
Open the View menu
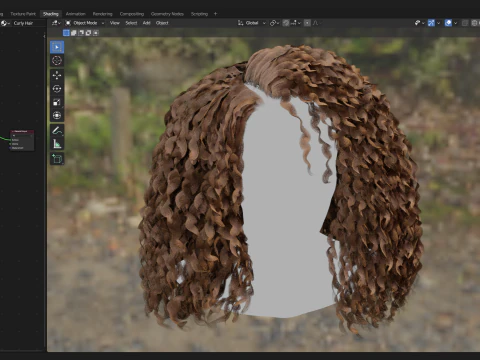coord(115,23)
